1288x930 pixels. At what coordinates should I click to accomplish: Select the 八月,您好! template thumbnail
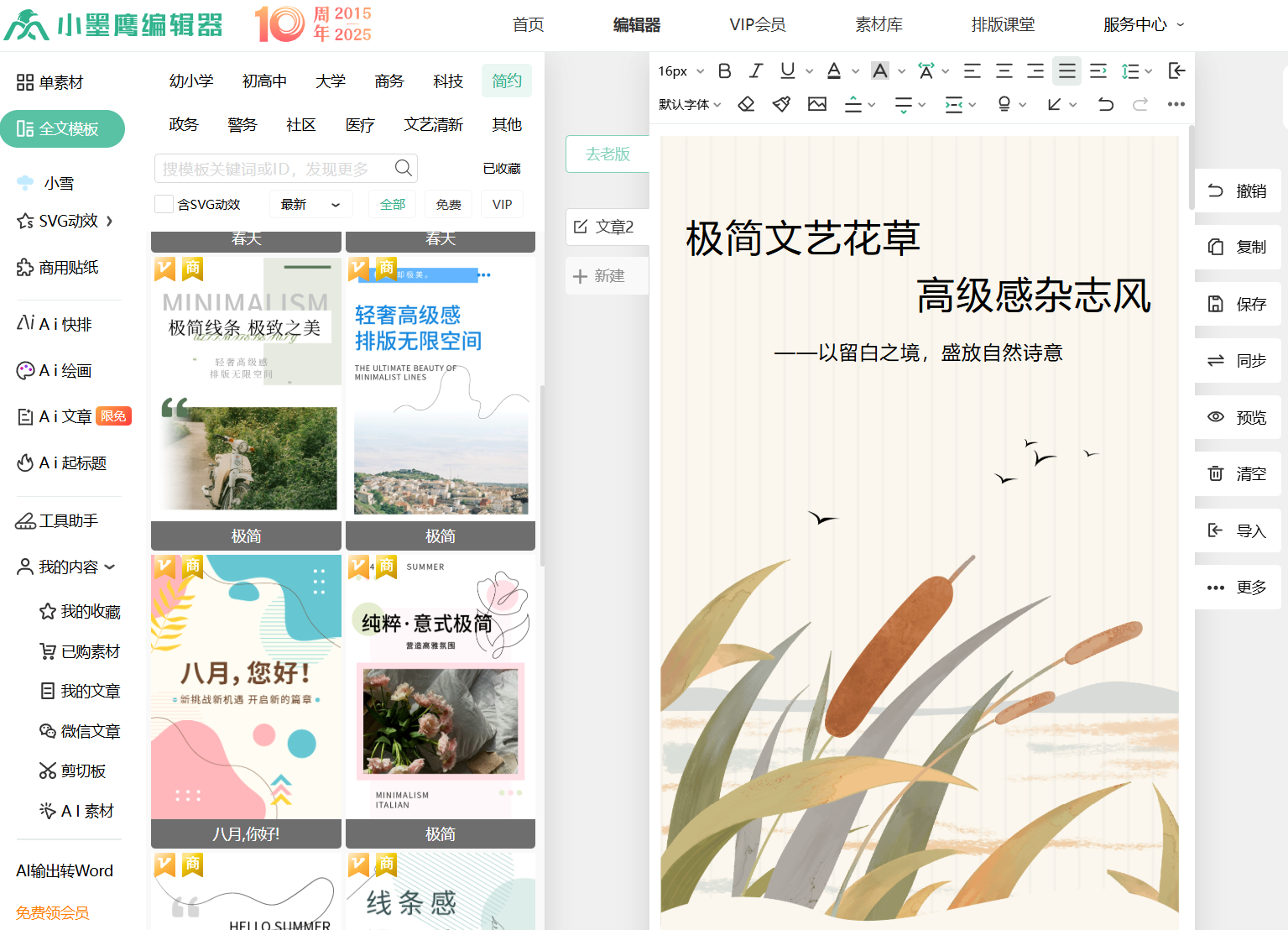(x=246, y=687)
